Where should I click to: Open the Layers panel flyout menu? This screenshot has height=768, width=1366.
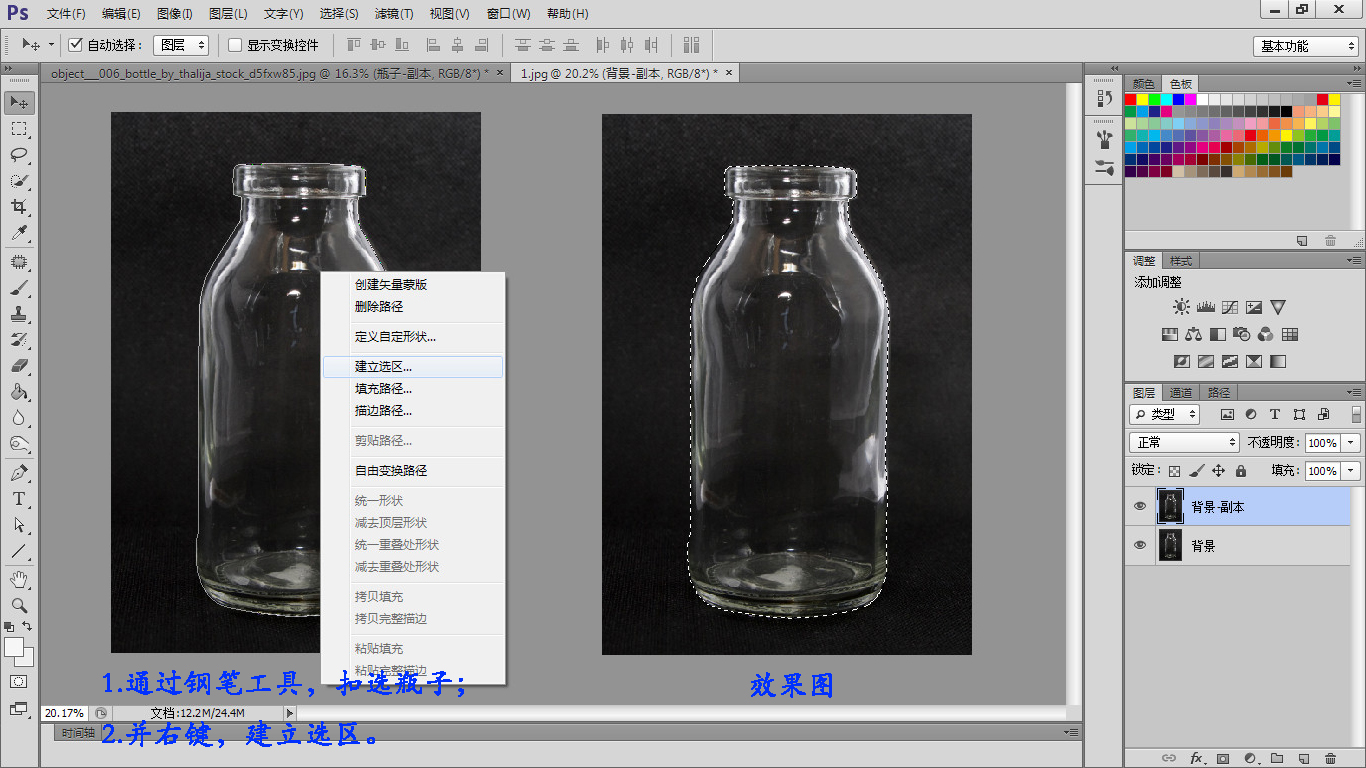tap(1354, 392)
